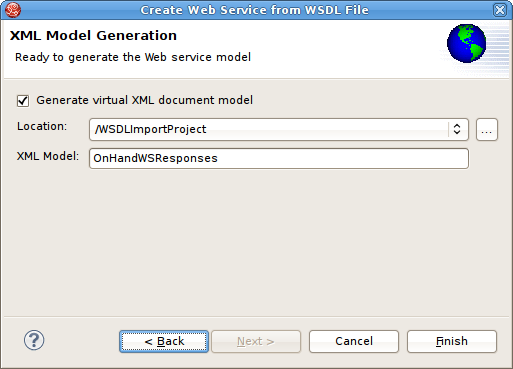This screenshot has width=513, height=369.
Task: Click the red application icon in title bar
Action: tap(13, 10)
